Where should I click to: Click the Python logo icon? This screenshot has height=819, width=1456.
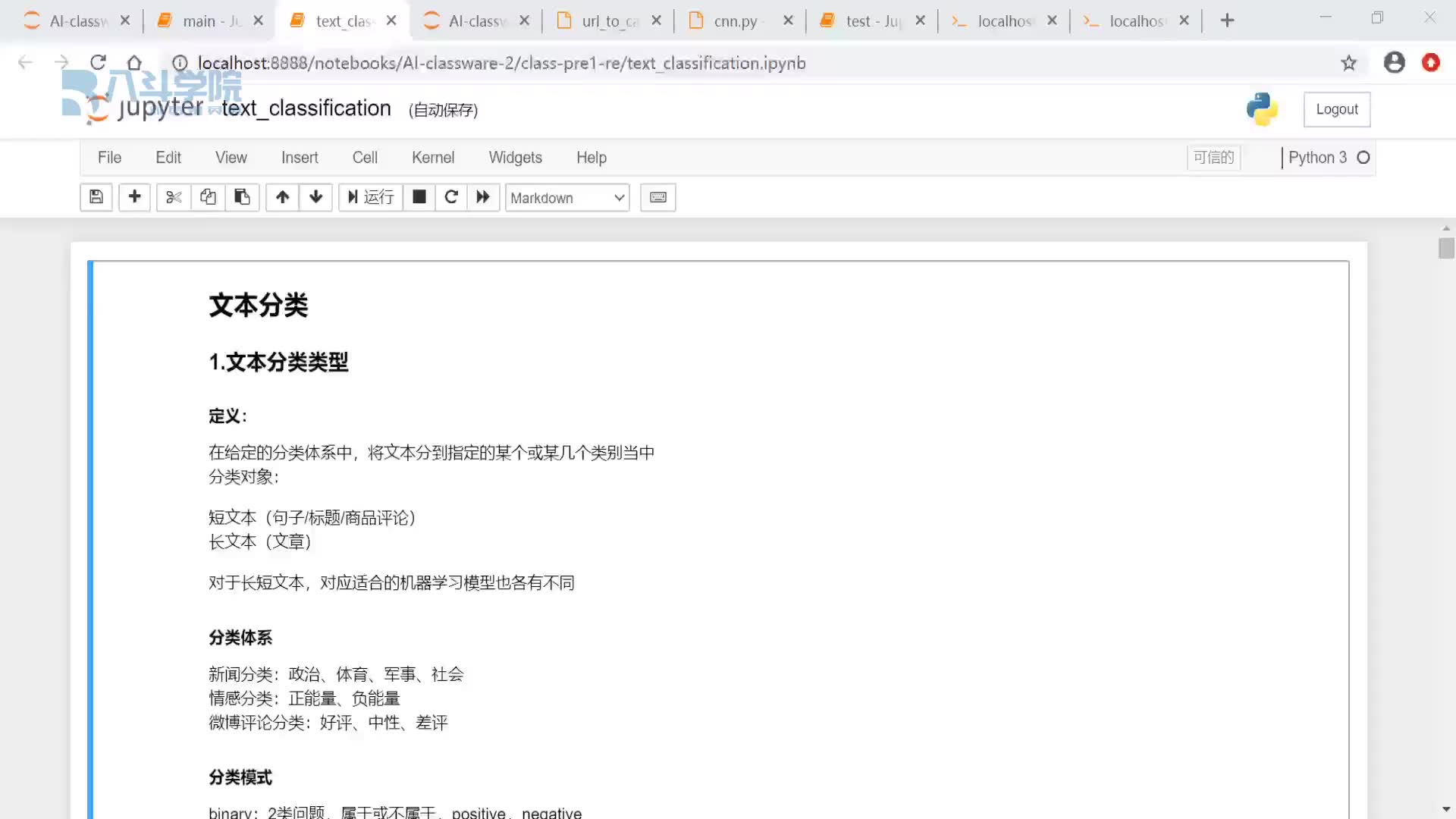point(1263,109)
